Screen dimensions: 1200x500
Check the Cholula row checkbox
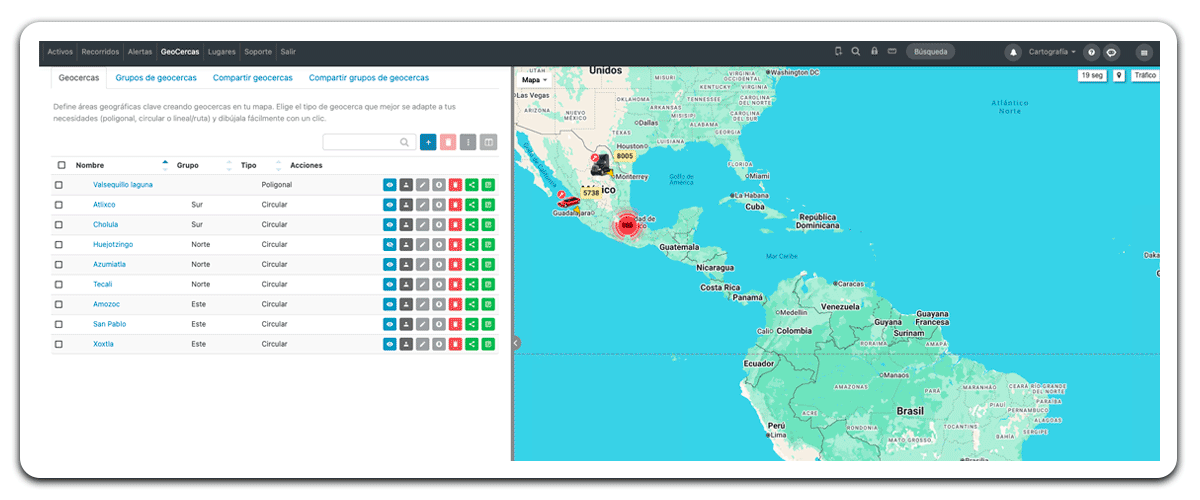tap(59, 224)
